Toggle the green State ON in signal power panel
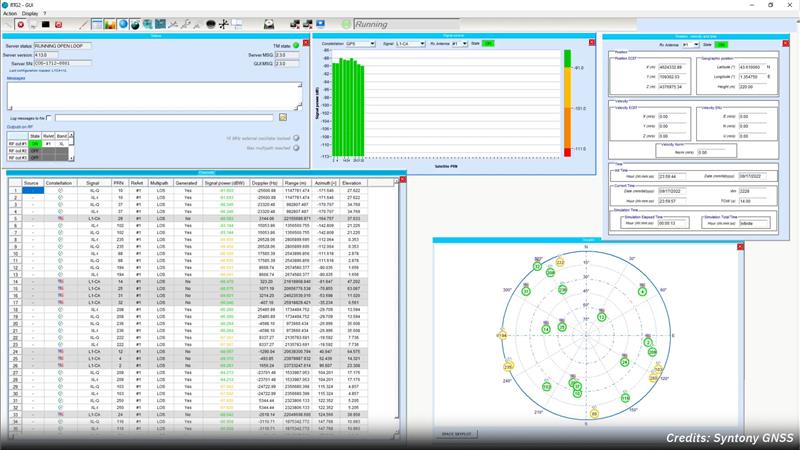Image resolution: width=800 pixels, height=450 pixels. pyautogui.click(x=489, y=44)
